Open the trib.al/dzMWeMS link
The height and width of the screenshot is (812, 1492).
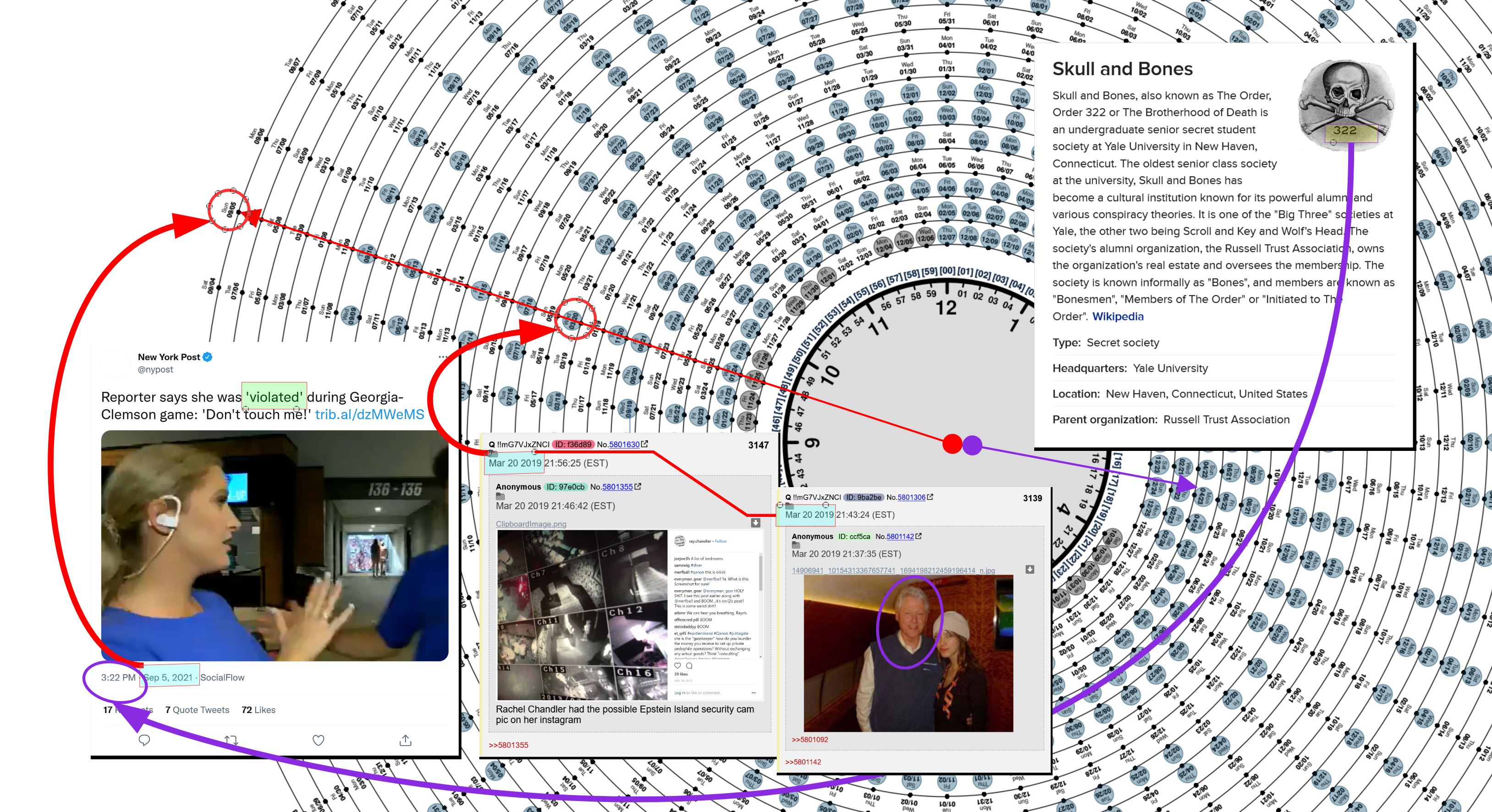coord(369,415)
